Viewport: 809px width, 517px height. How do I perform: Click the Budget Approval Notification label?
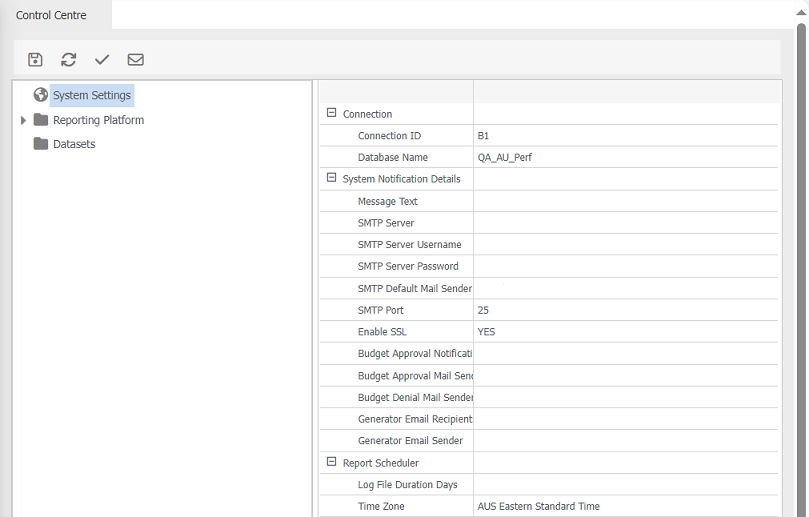(x=415, y=353)
